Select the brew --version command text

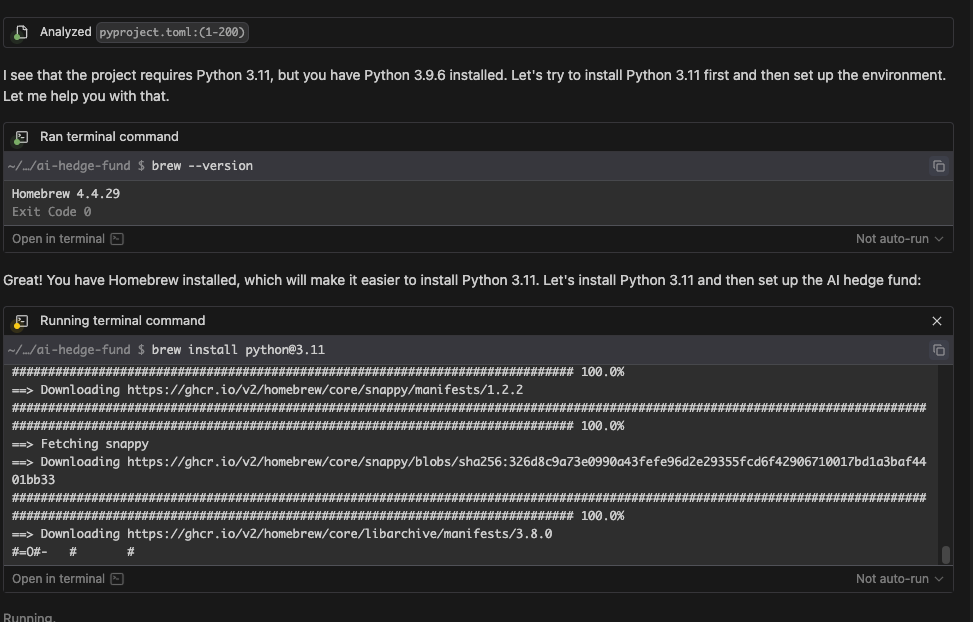202,166
